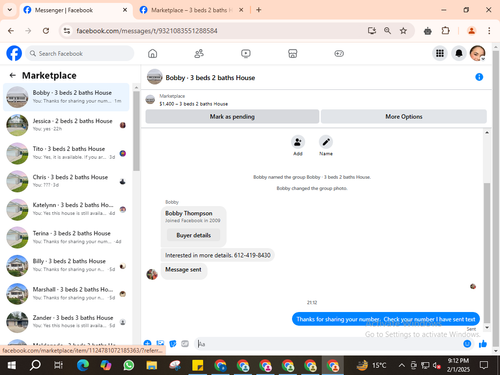This screenshot has width=500, height=375.
Task: Open the Katelynn - 3 beds conversation
Action: click(66, 209)
